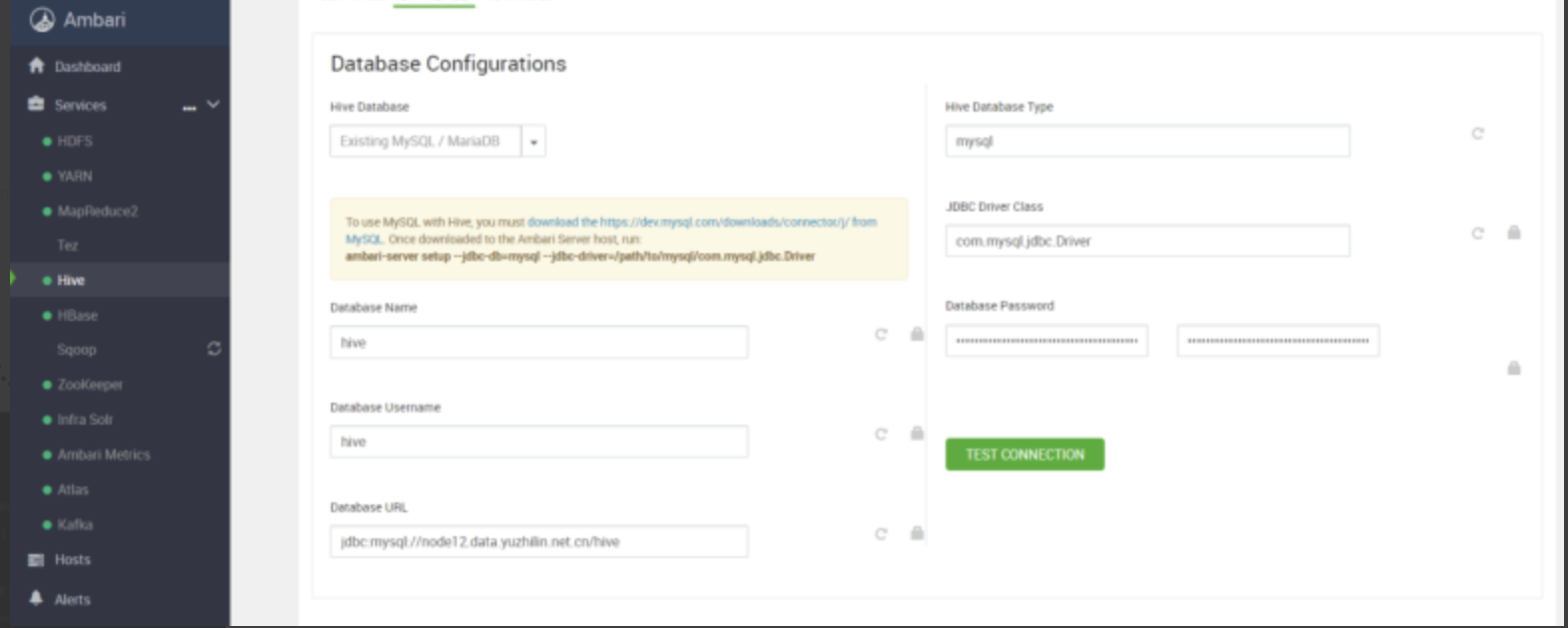Screen dimensions: 1568x628
Task: Click lock icon next to Database Name
Action: 917,335
